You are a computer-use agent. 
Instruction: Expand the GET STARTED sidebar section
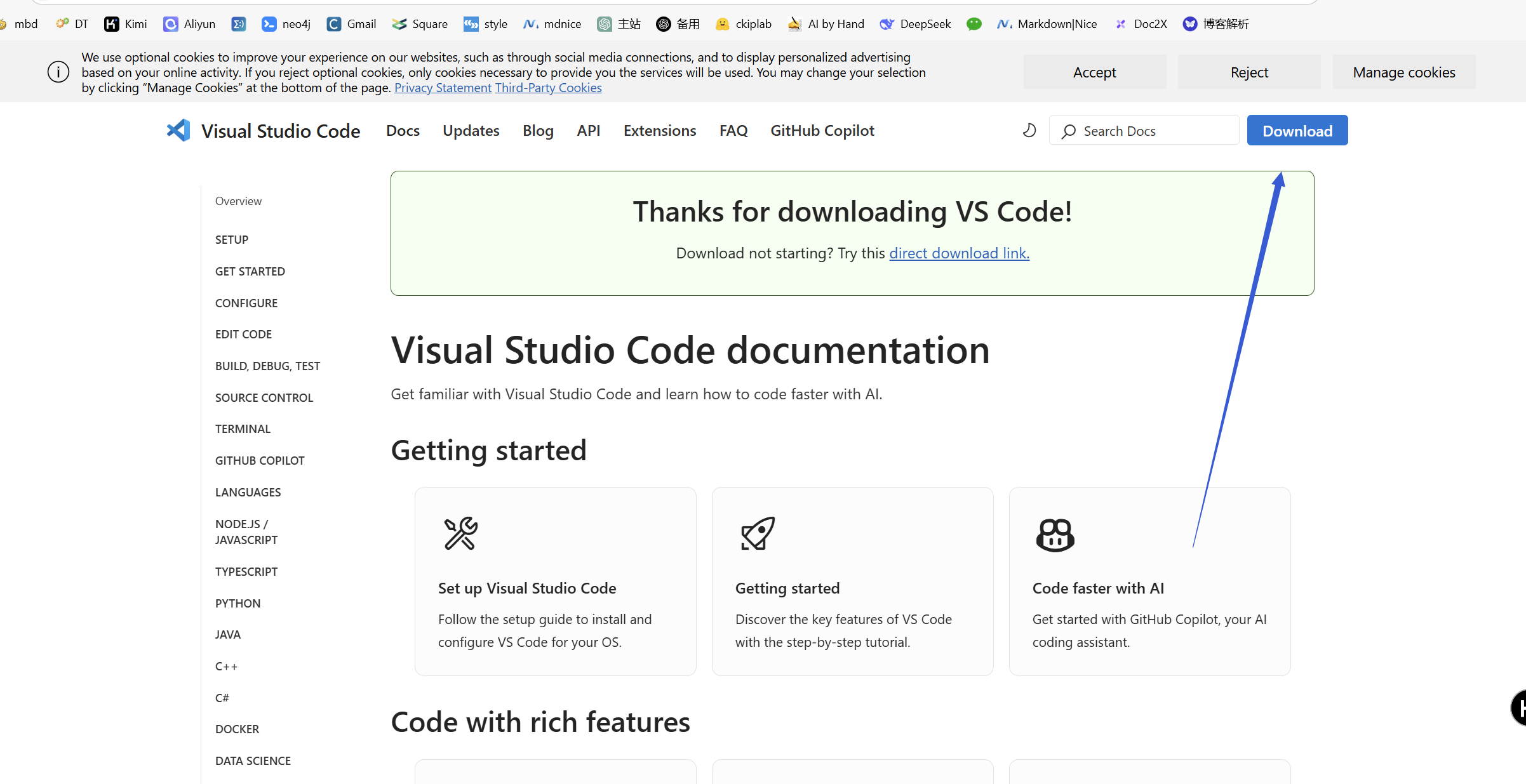tap(250, 272)
